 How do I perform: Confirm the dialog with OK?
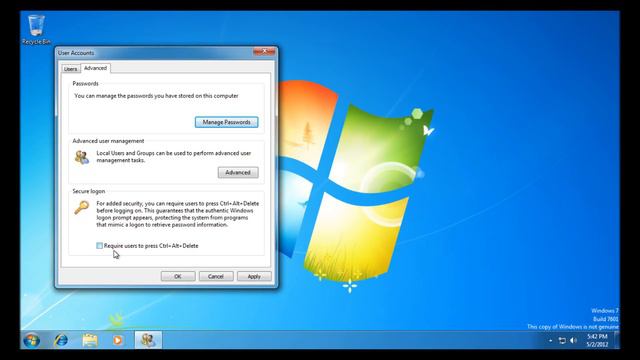[178, 276]
